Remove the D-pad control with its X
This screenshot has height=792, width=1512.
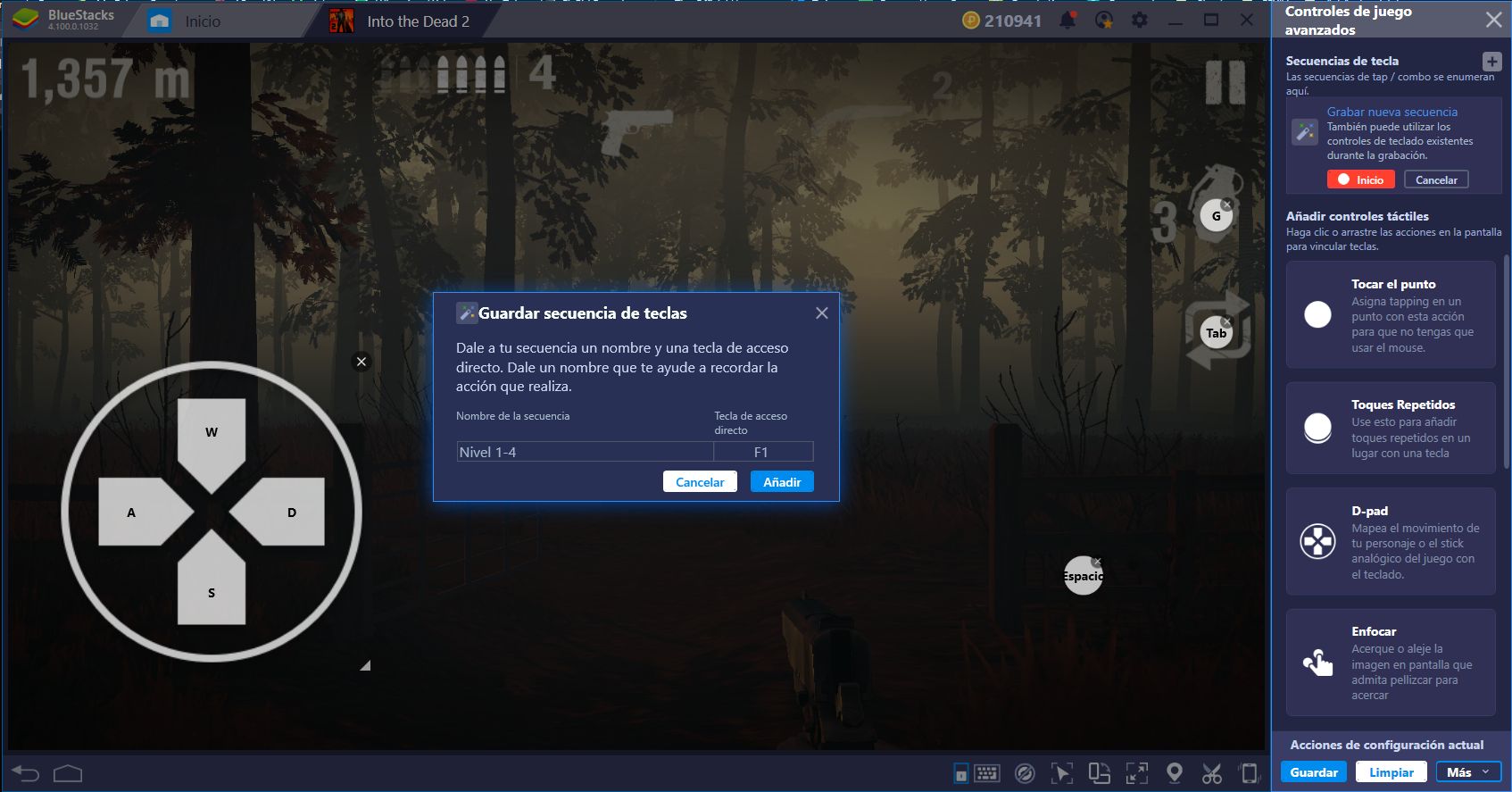click(361, 362)
